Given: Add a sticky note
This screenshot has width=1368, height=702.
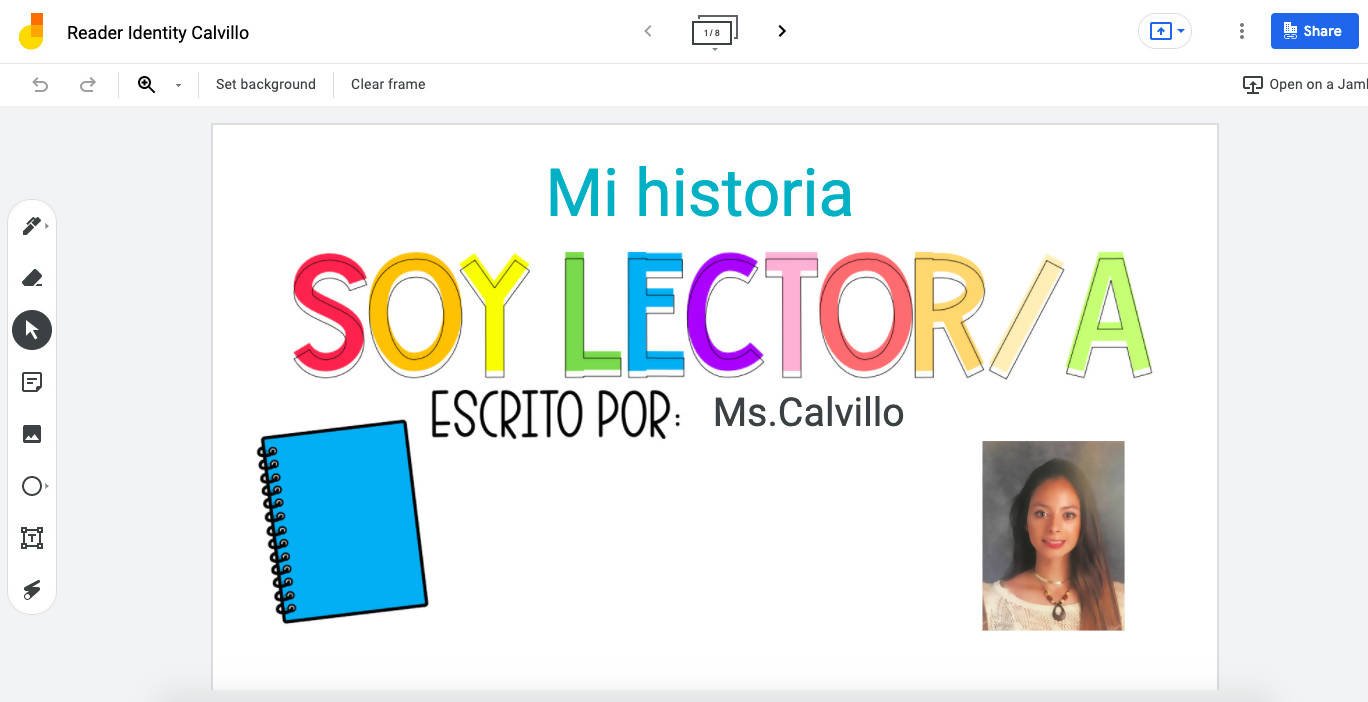Looking at the screenshot, I should (x=31, y=382).
